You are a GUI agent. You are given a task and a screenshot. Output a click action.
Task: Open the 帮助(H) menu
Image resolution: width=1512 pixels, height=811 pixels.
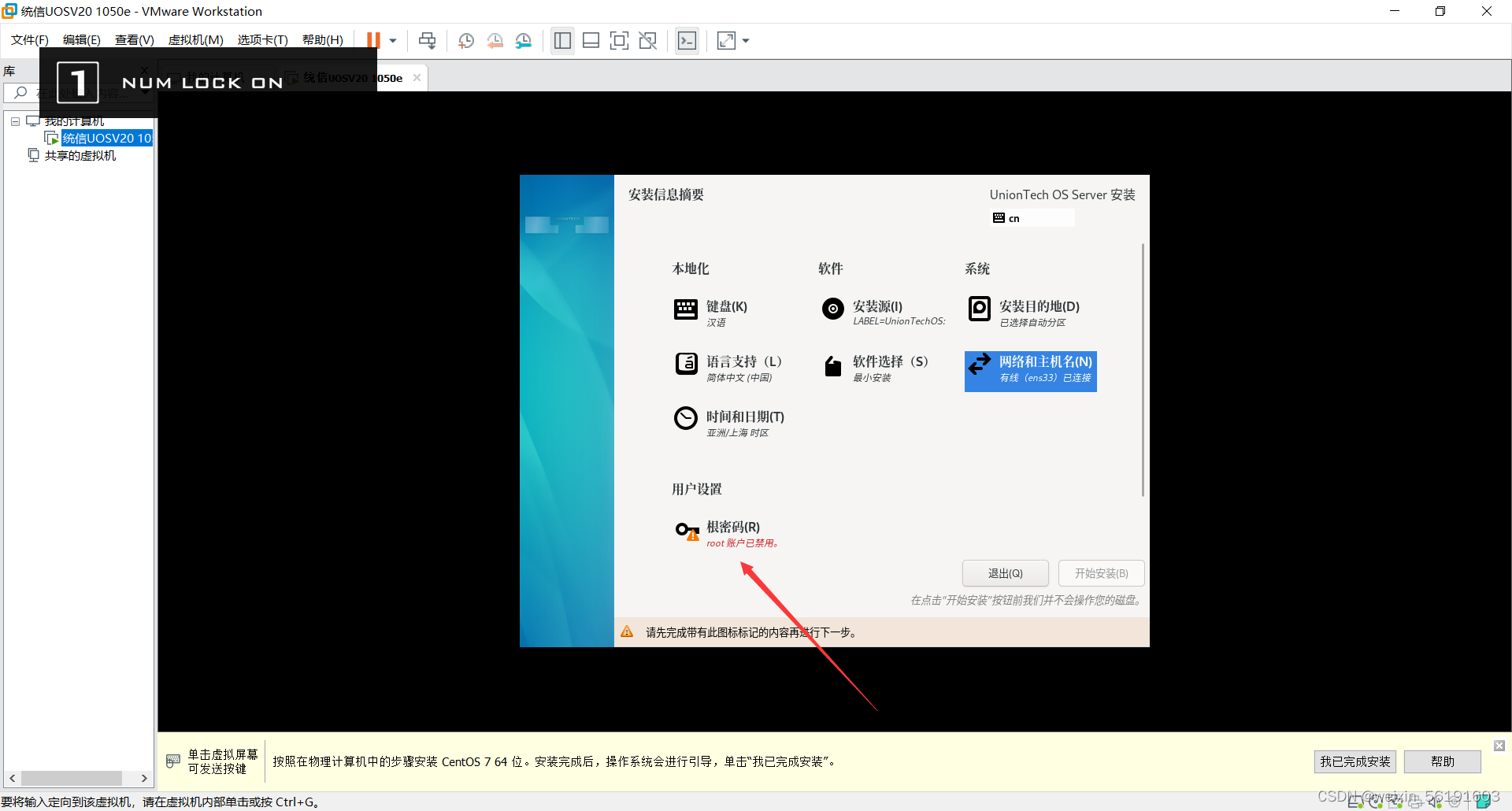pos(322,40)
